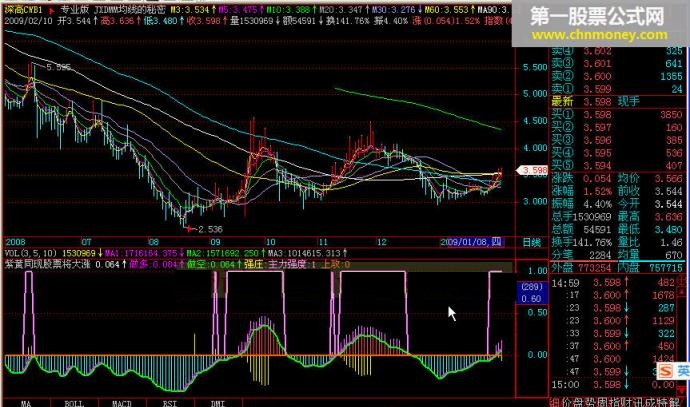Viewport: 690px width, 407px height.
Task: Click the 买⑤ 3.594 bid row
Action: click(x=617, y=166)
